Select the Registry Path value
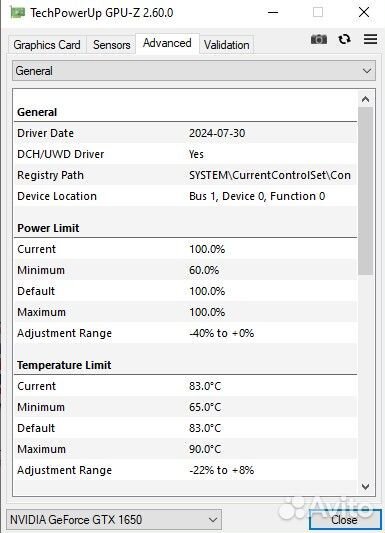The image size is (385, 533). point(270,175)
